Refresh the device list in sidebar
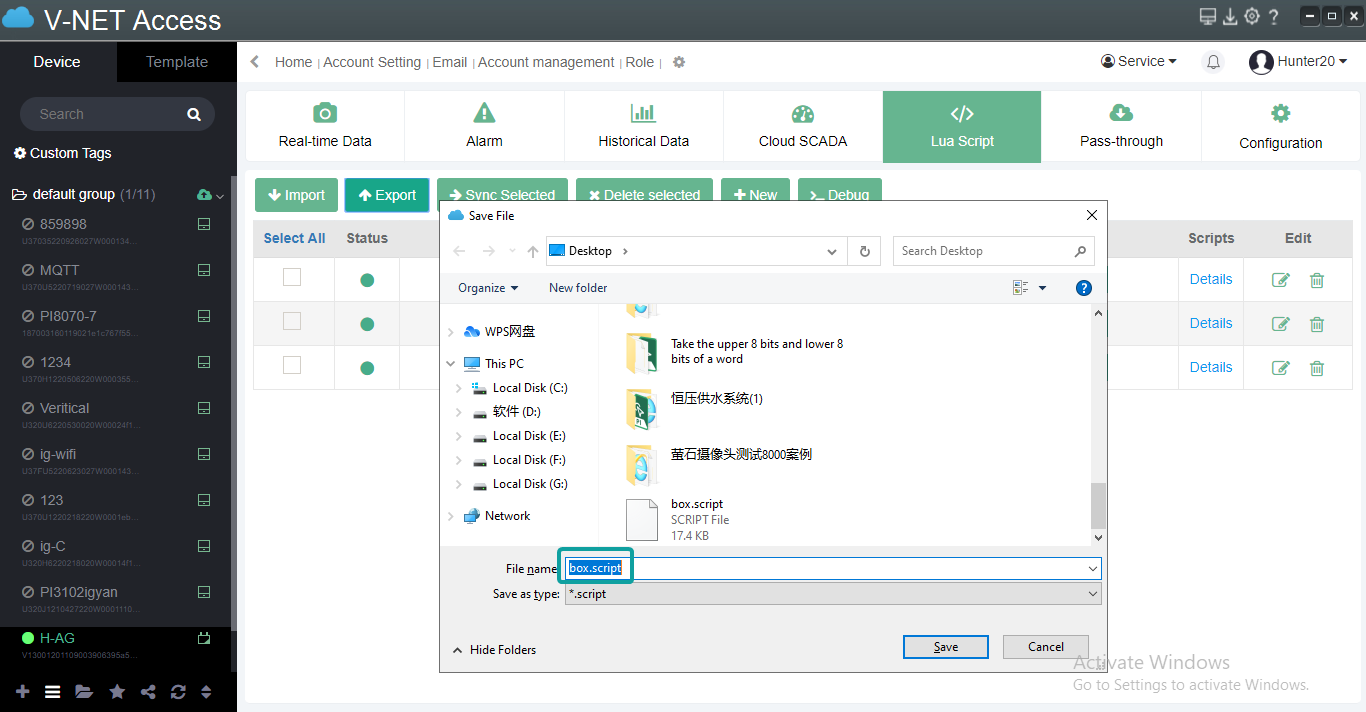This screenshot has height=712, width=1366. click(177, 691)
